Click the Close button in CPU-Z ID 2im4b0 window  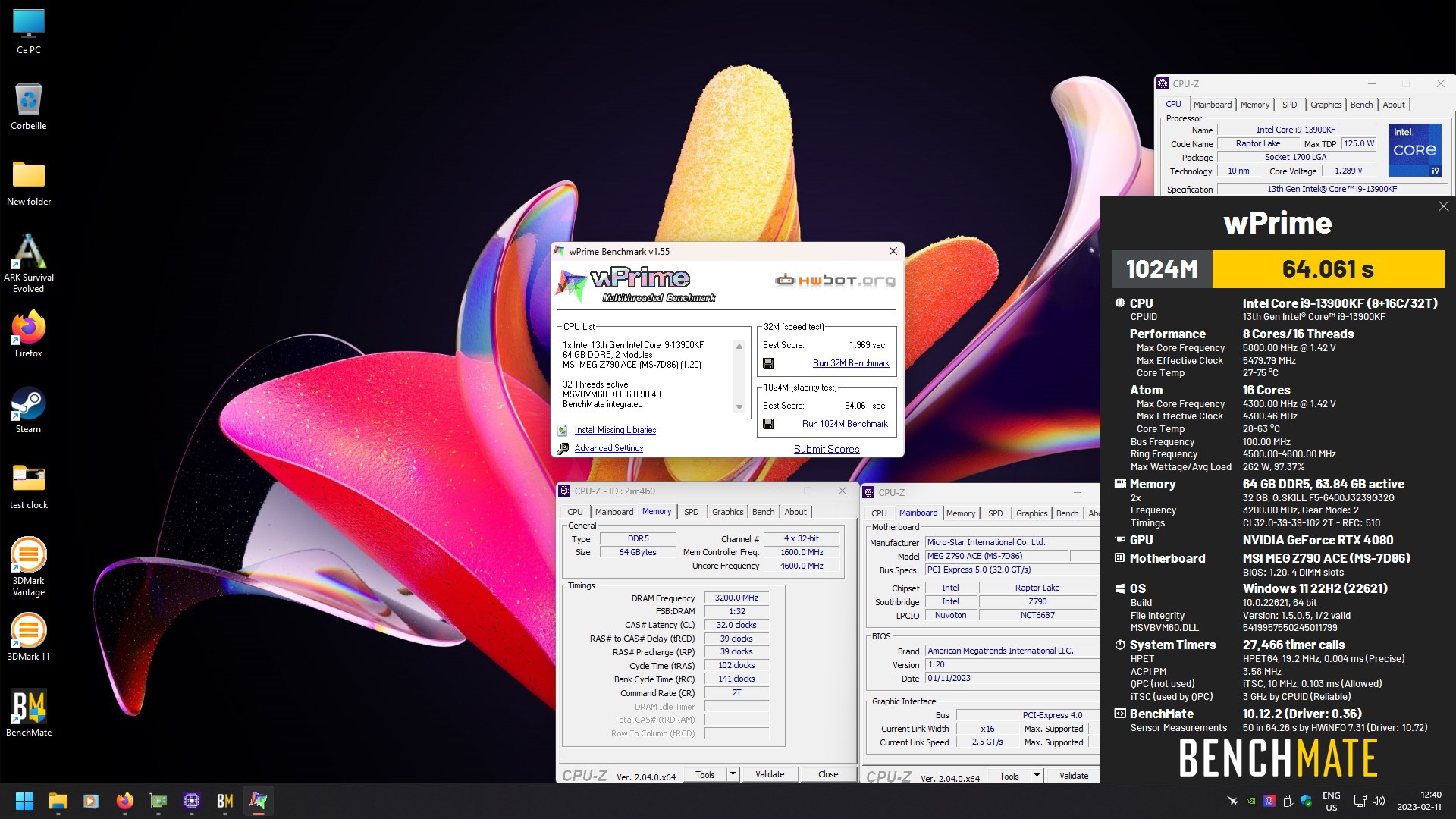point(828,774)
